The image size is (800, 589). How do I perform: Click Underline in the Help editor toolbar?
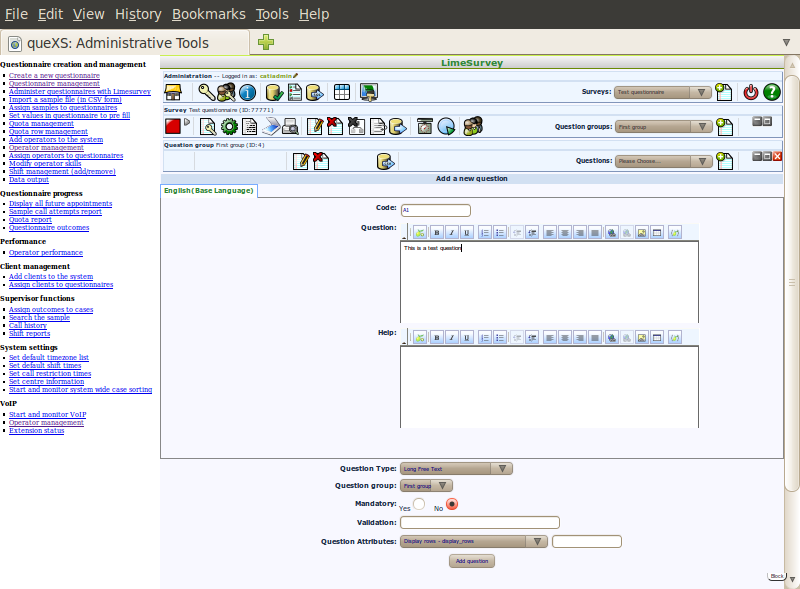[x=466, y=338]
